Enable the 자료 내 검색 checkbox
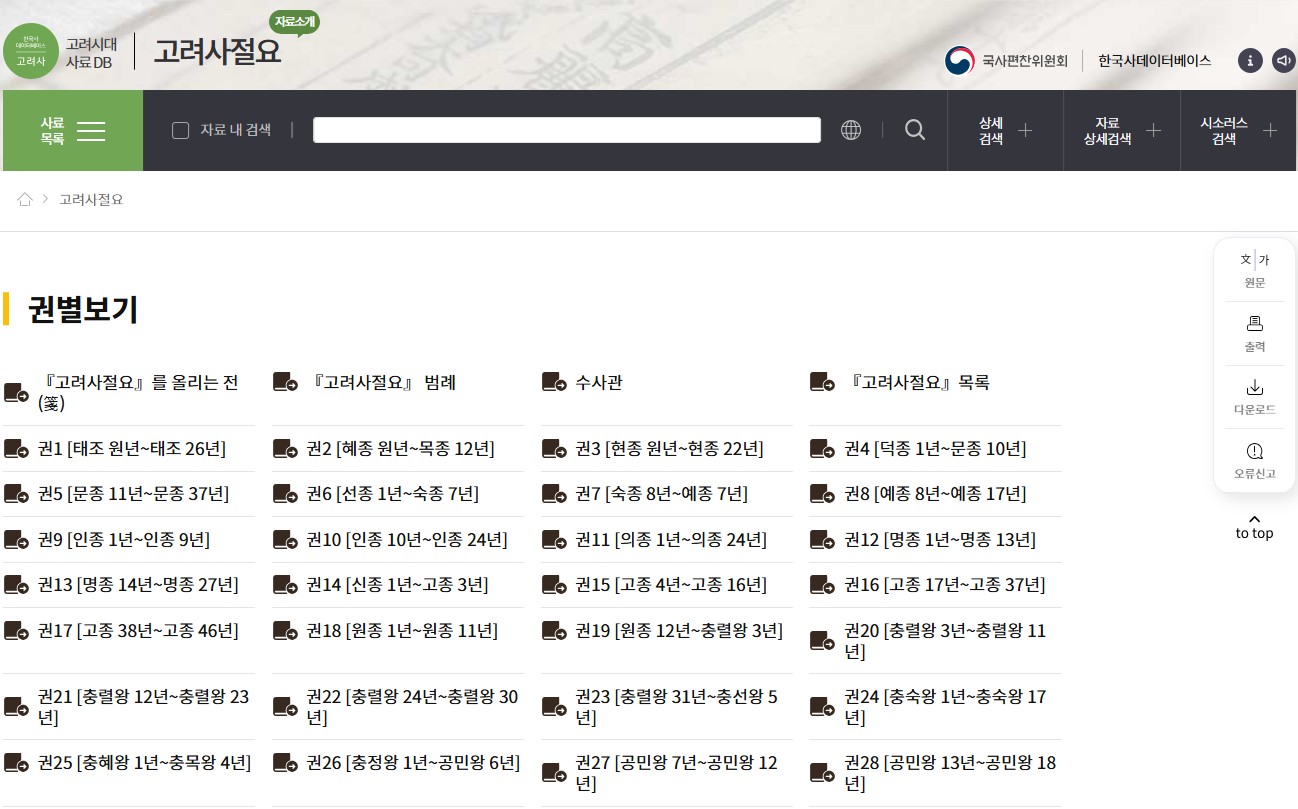 tap(181, 130)
